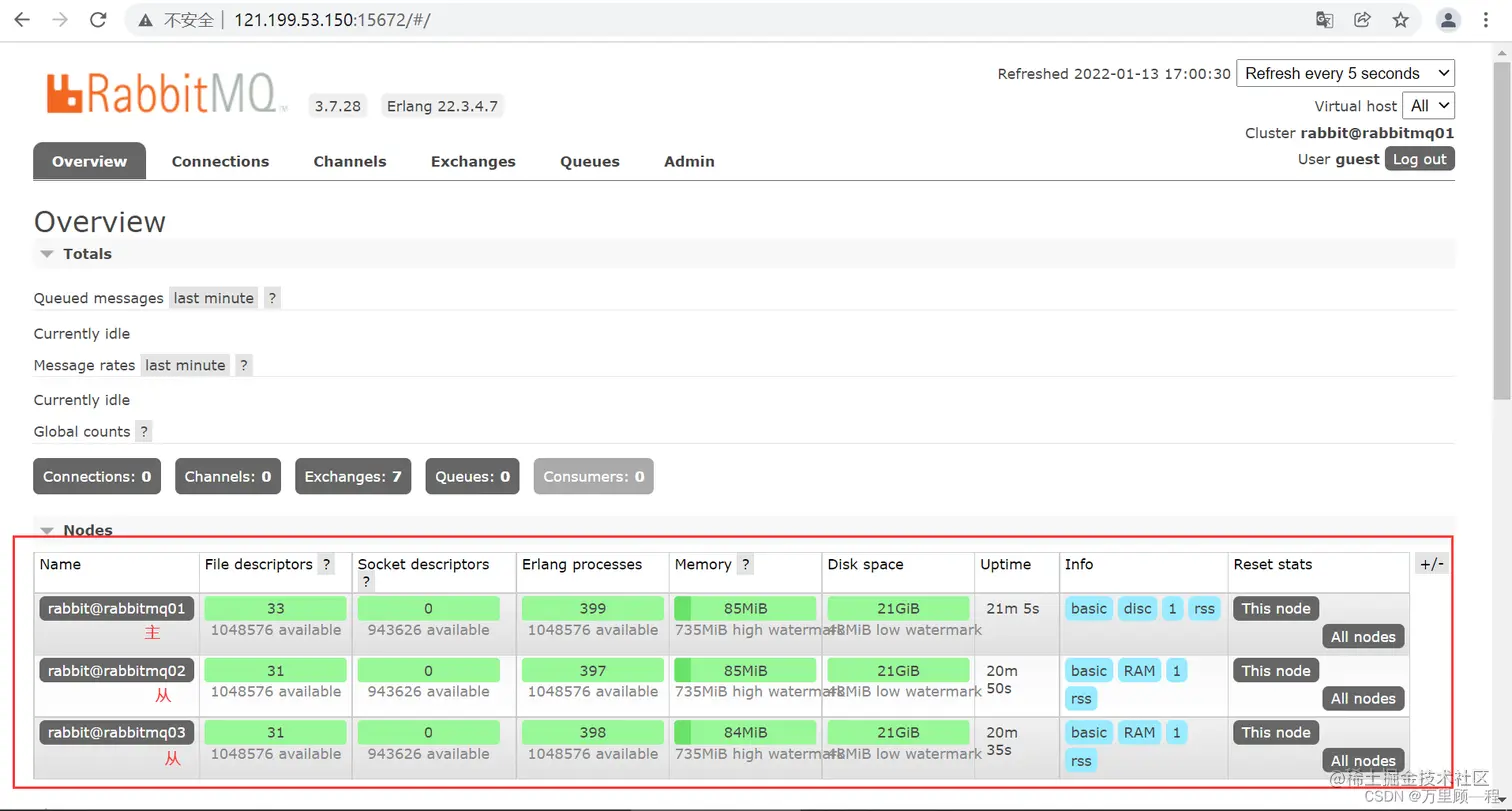This screenshot has height=811, width=1512.
Task: Click the Connections: 0 count button
Action: click(x=97, y=477)
